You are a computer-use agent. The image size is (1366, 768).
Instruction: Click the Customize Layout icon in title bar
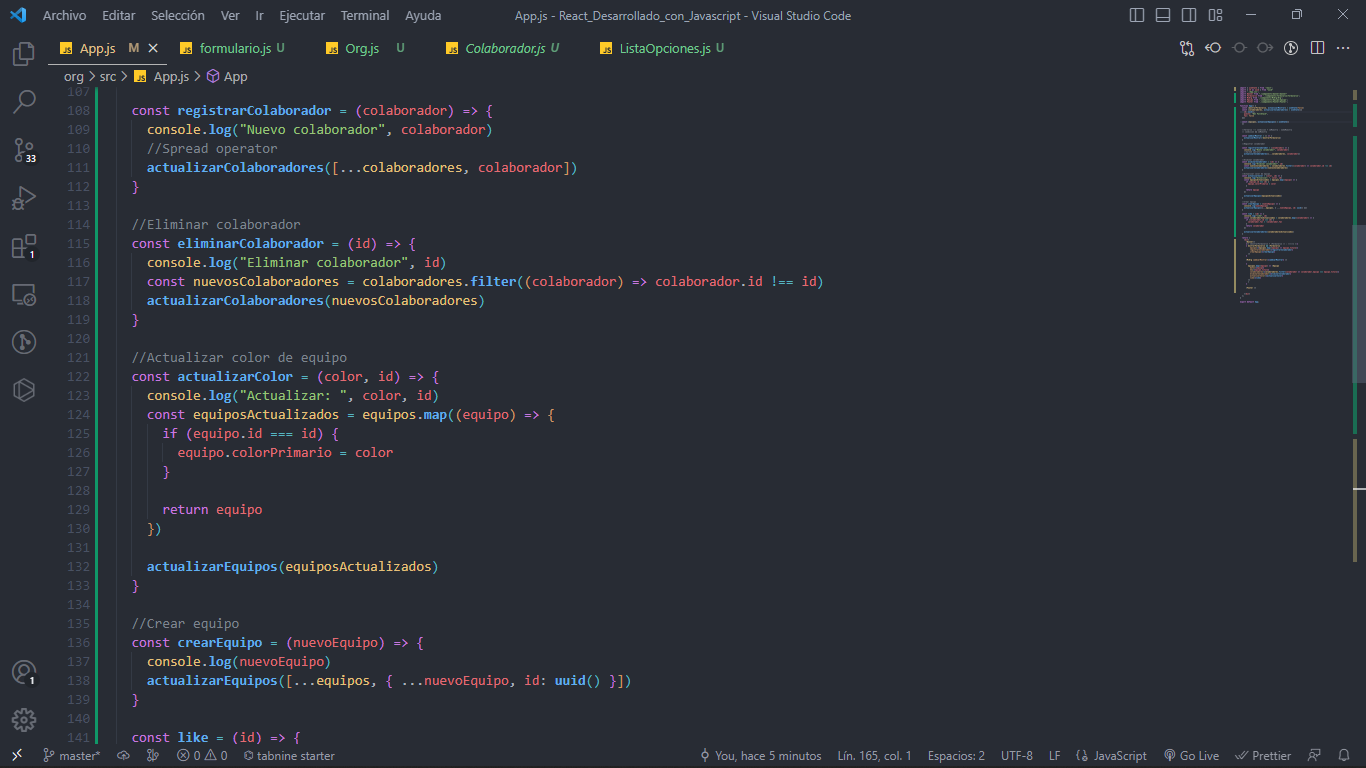coord(1215,15)
